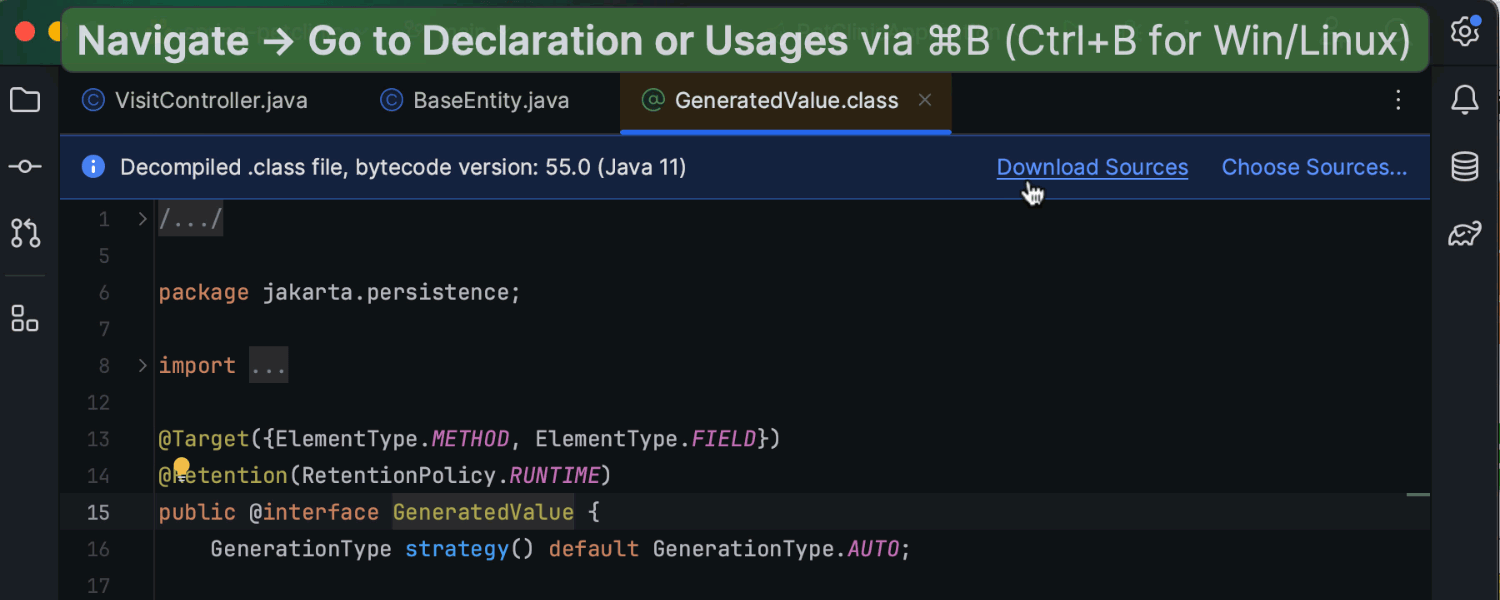
Task: Open the Commit tool window
Action: point(25,167)
